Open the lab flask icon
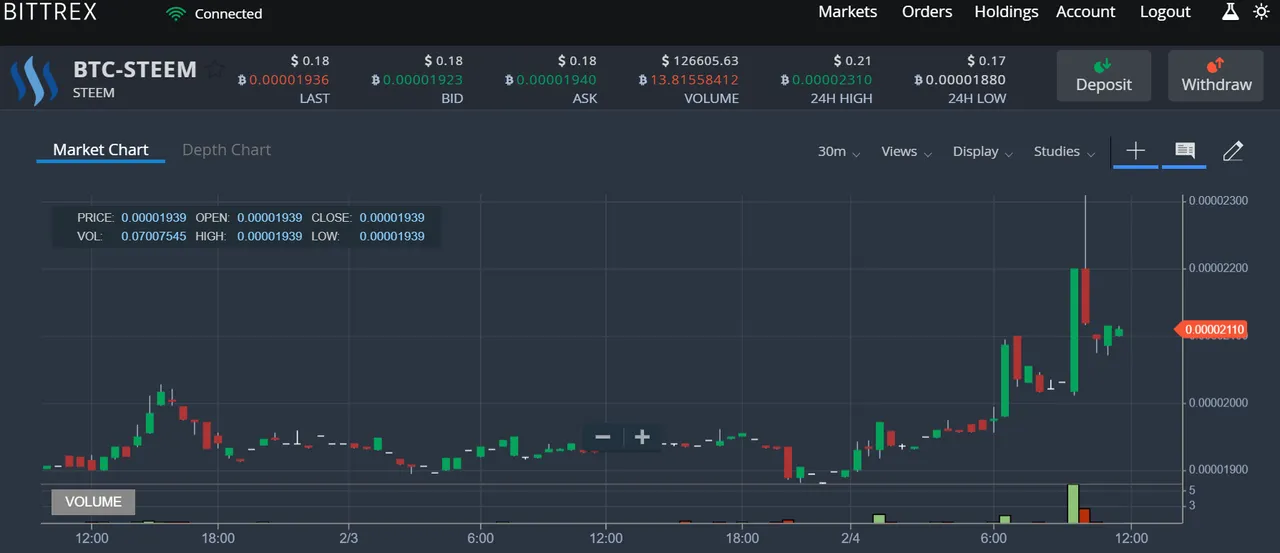This screenshot has height=553, width=1280. pos(1231,12)
